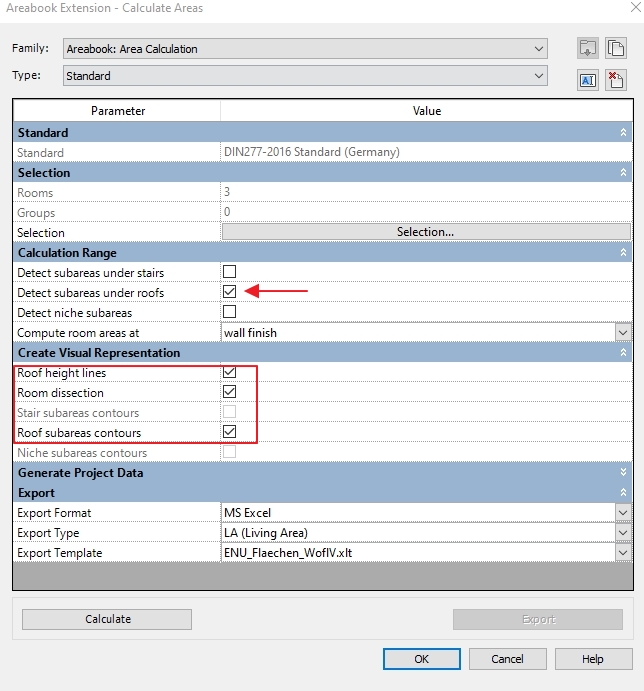Viewport: 644px width, 691px height.
Task: Click the greyed-out Export button
Action: point(538,619)
